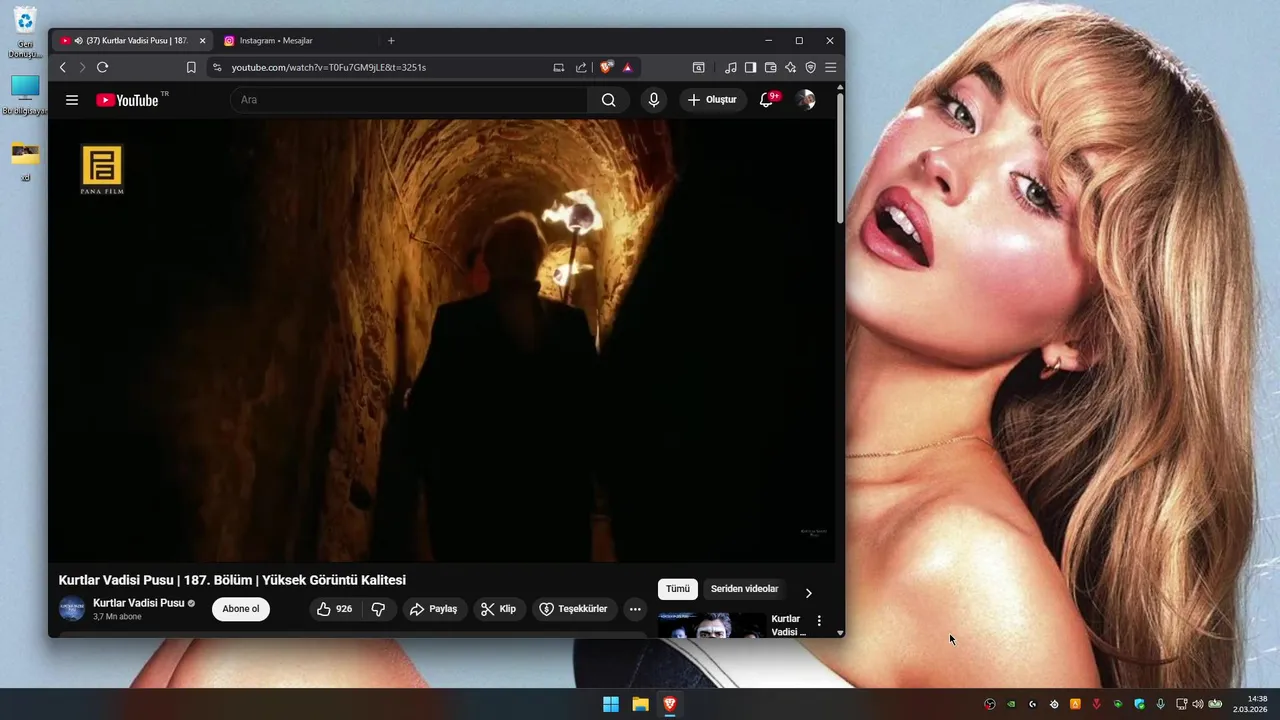Open Windows Security shield tray icon

tap(1139, 704)
